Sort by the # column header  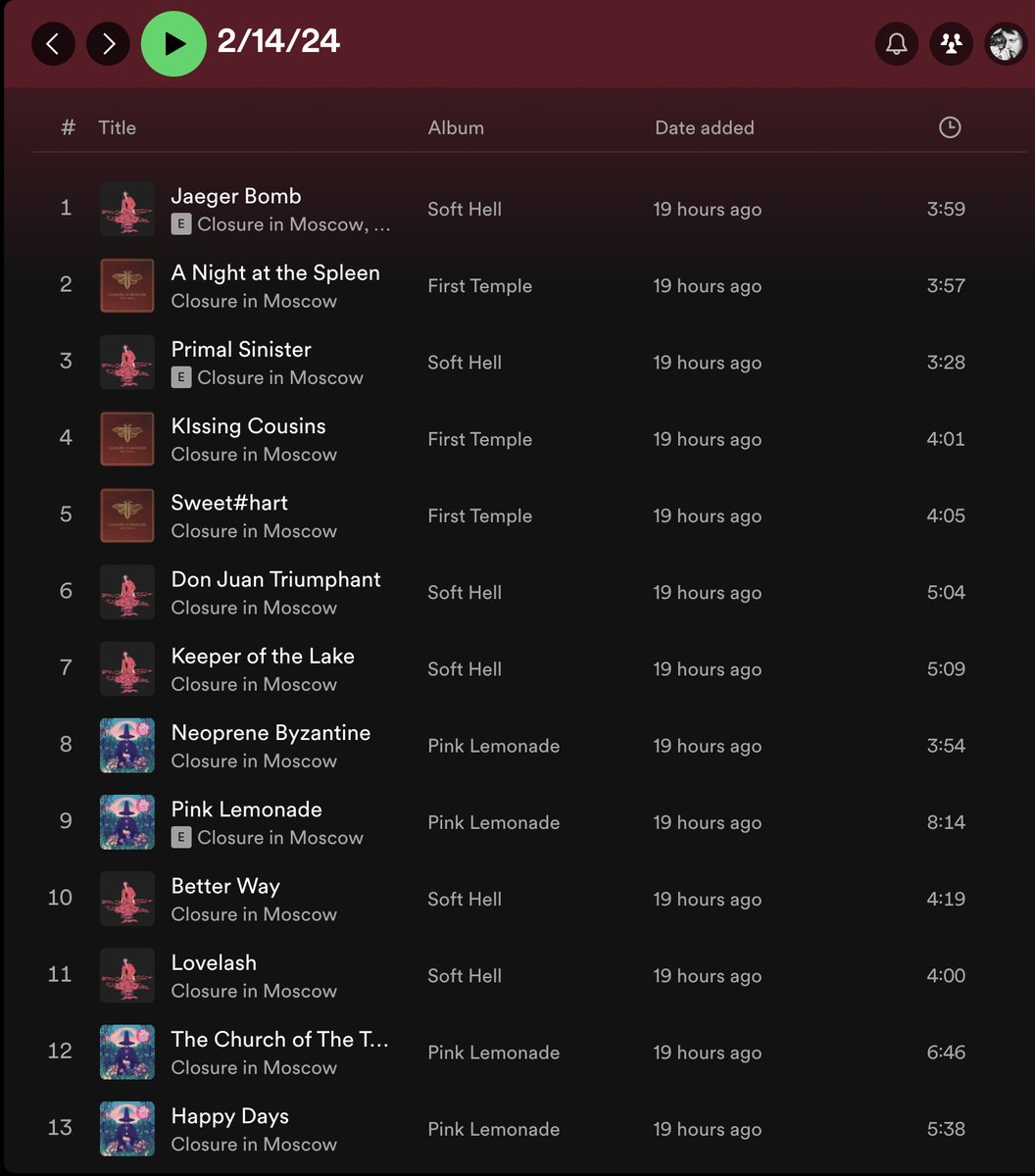tap(68, 127)
